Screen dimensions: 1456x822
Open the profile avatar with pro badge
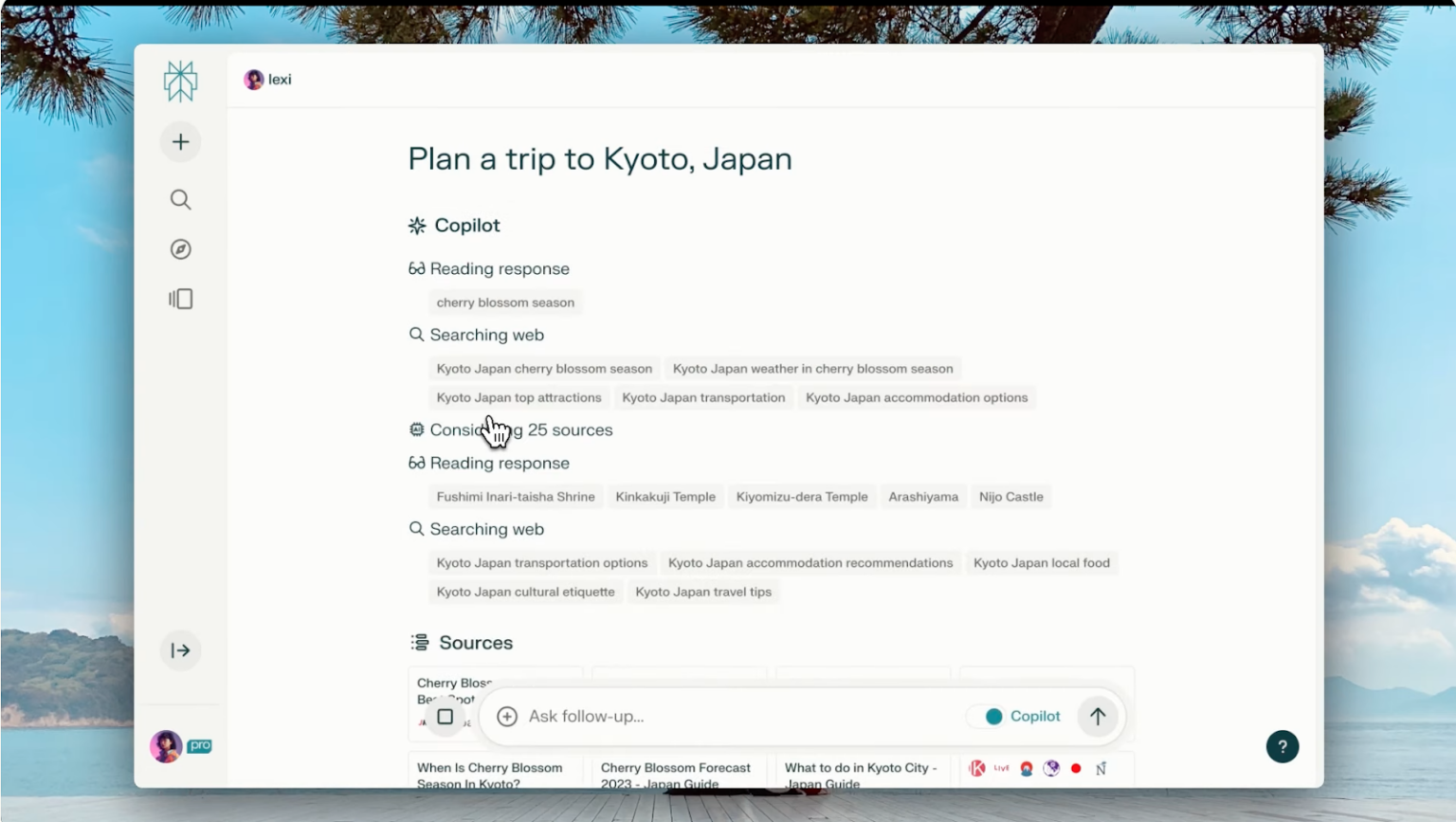pos(180,746)
